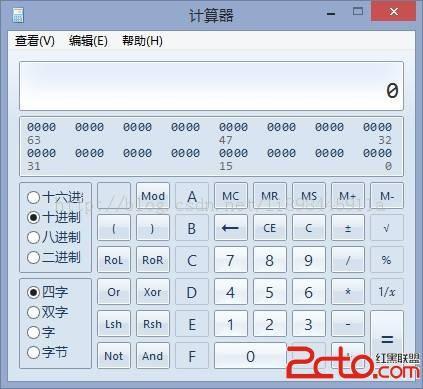Toggle sign with the ± button

pos(348,228)
